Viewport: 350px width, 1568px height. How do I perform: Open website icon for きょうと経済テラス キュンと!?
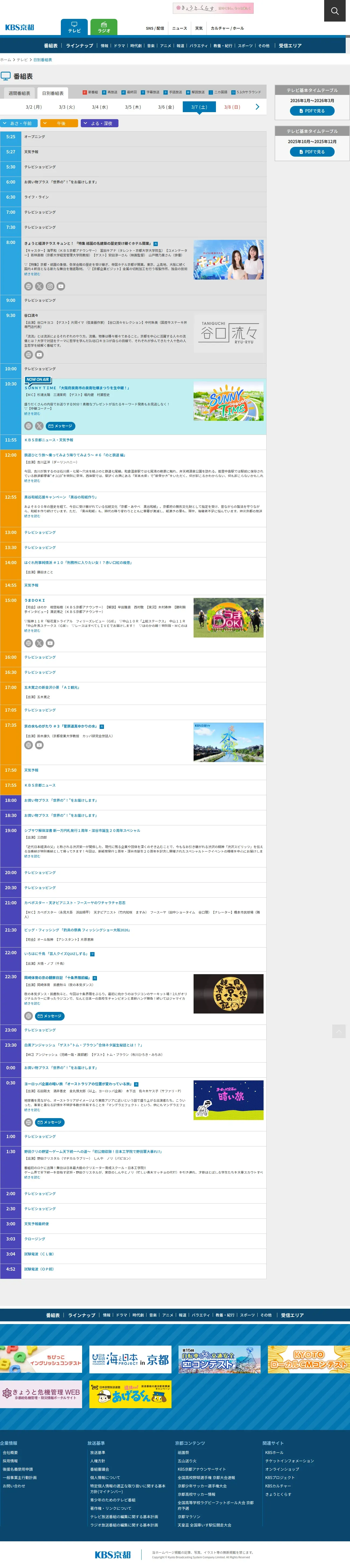click(x=29, y=286)
